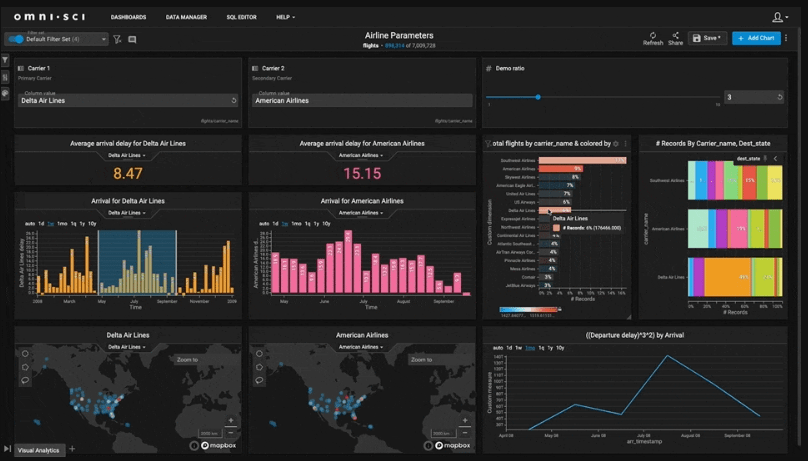Screen dimensions: 808x461
Task: Open Help menu dropdown
Action: pos(285,17)
